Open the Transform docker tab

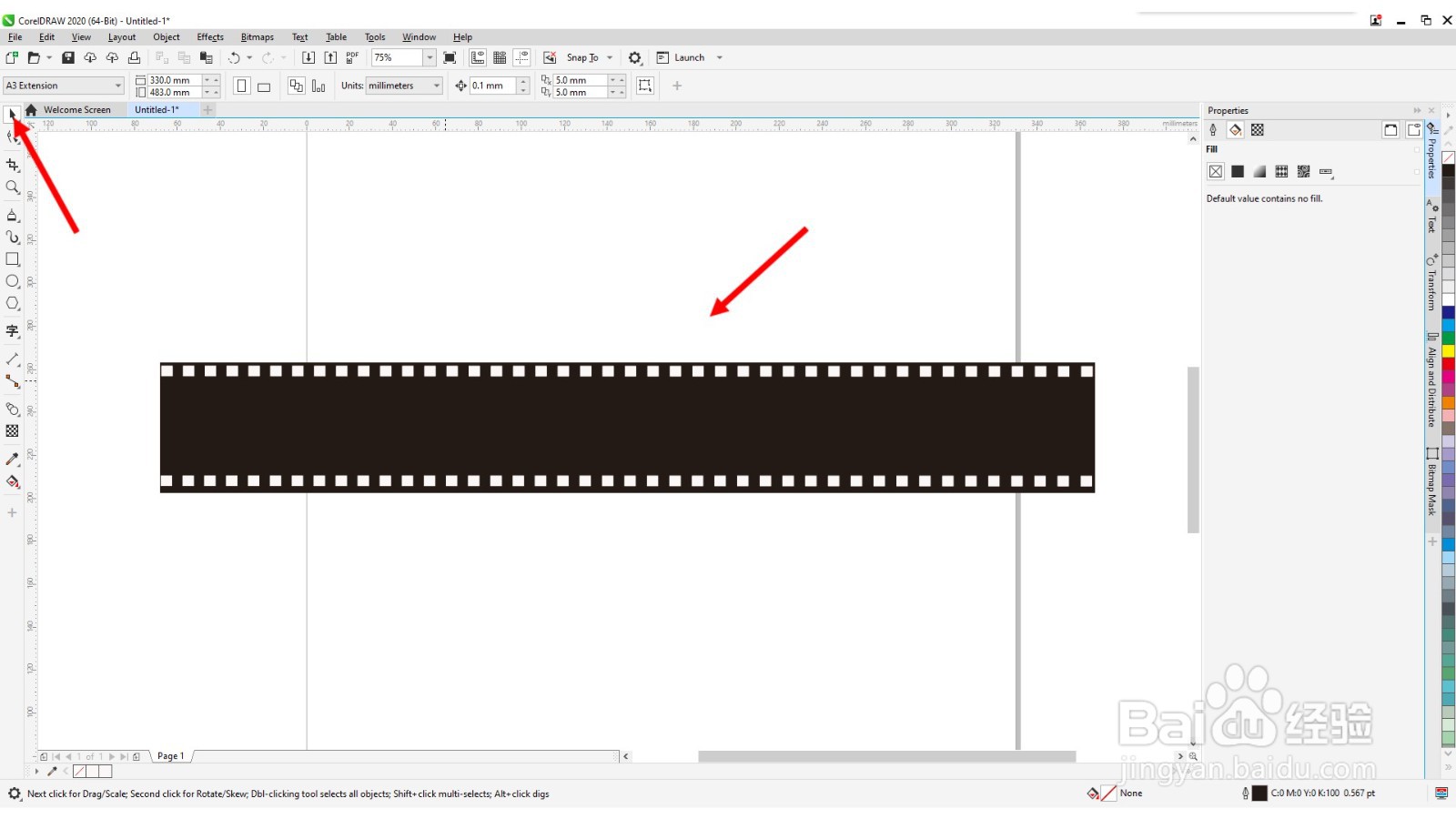(x=1432, y=283)
